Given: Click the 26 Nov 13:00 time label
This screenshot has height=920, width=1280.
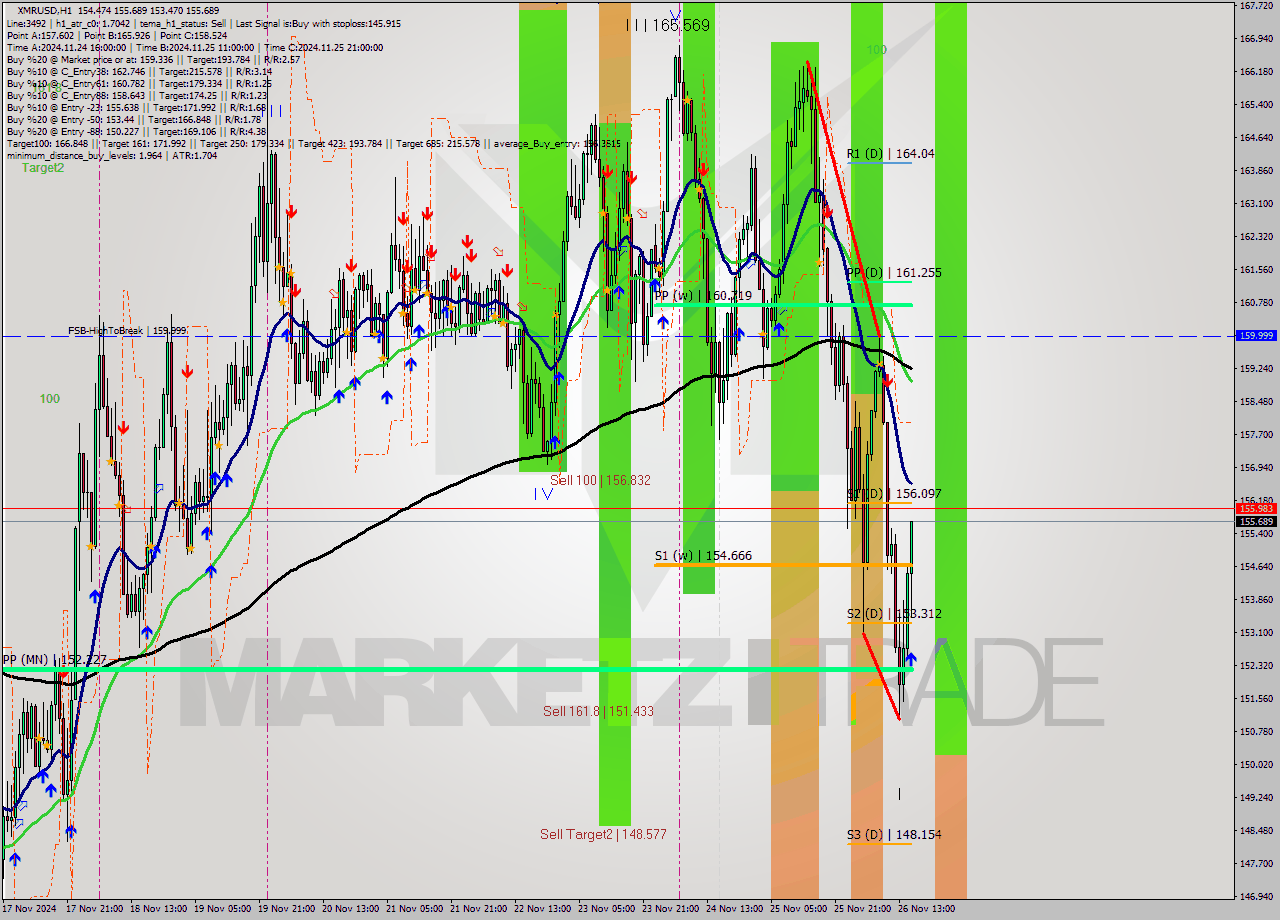Looking at the screenshot, I should (926, 909).
